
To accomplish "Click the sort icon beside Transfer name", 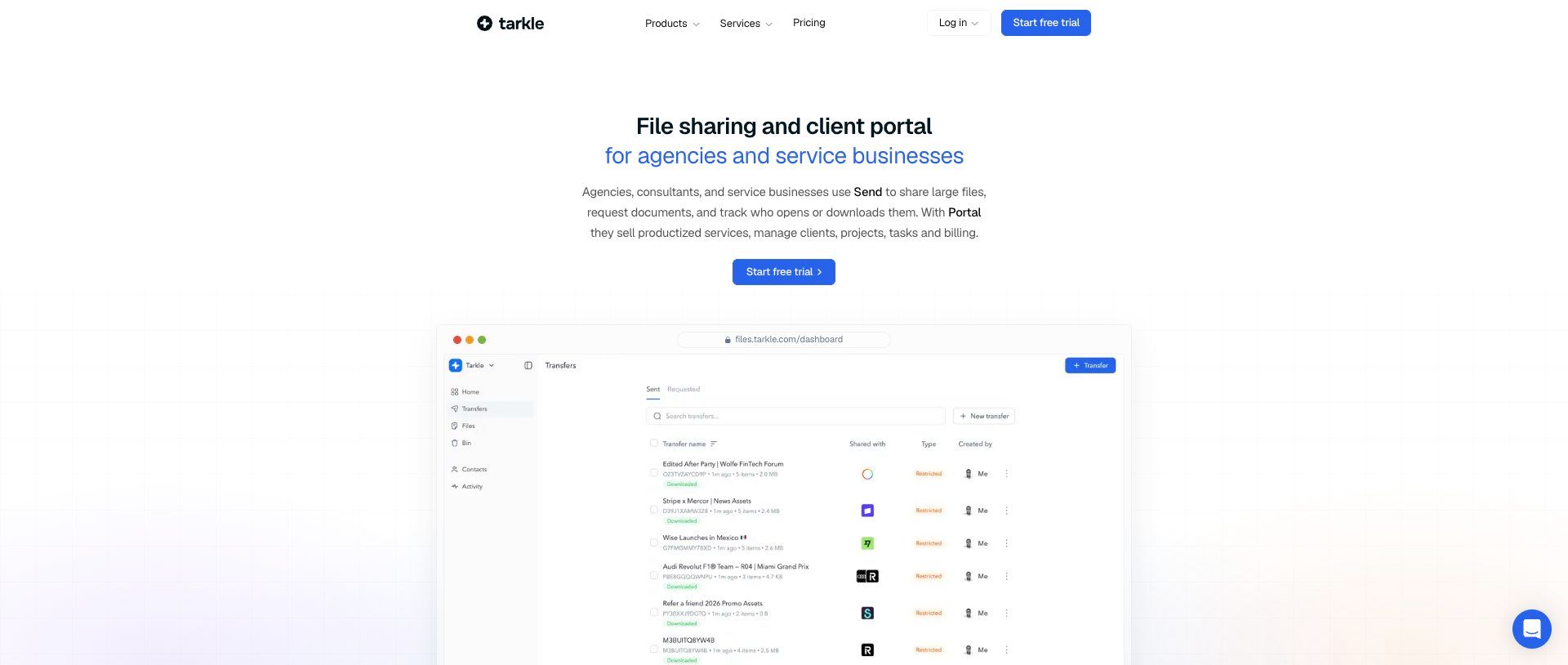I will coord(714,444).
